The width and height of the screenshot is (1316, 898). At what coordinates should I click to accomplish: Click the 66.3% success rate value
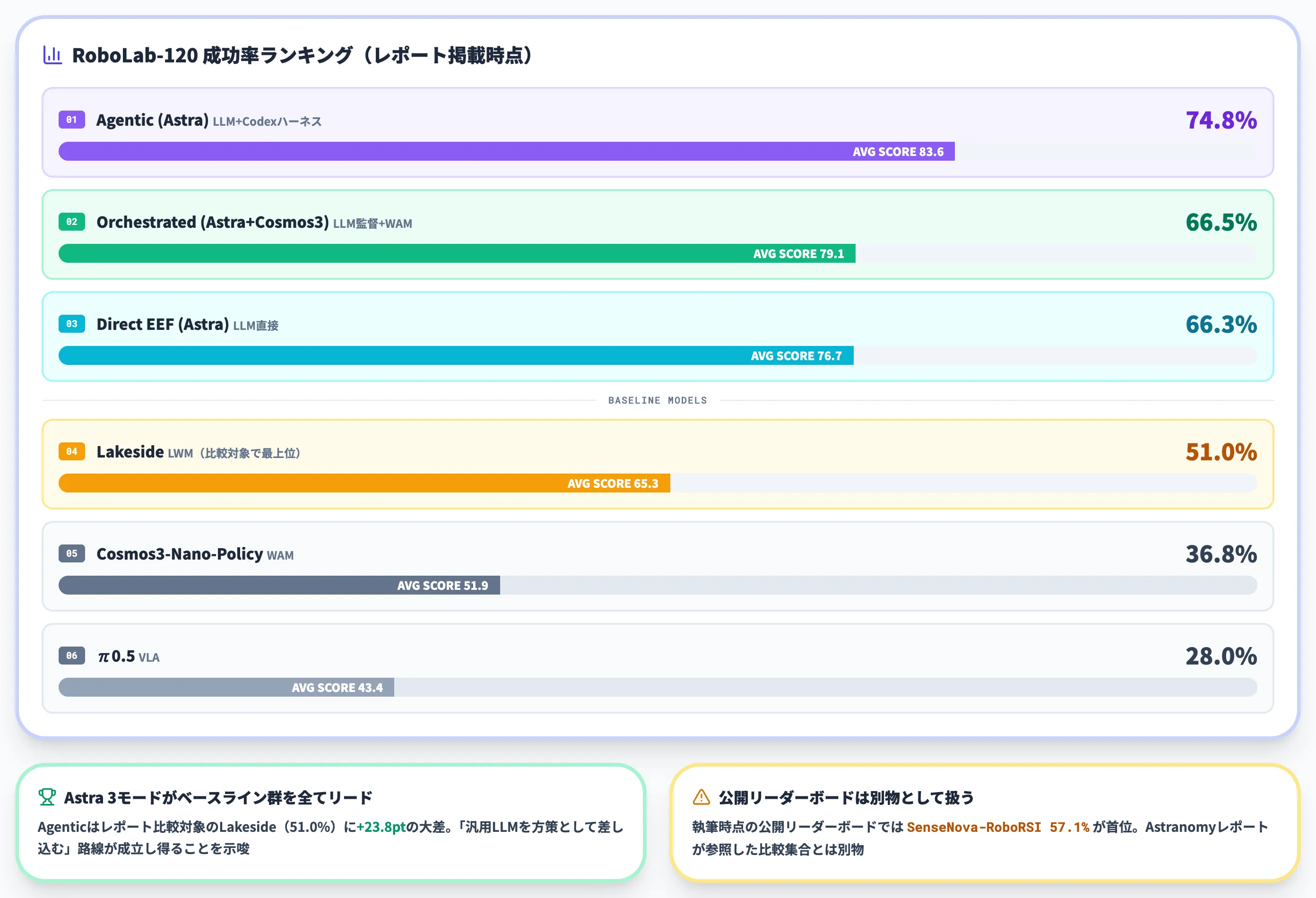[x=1221, y=324]
